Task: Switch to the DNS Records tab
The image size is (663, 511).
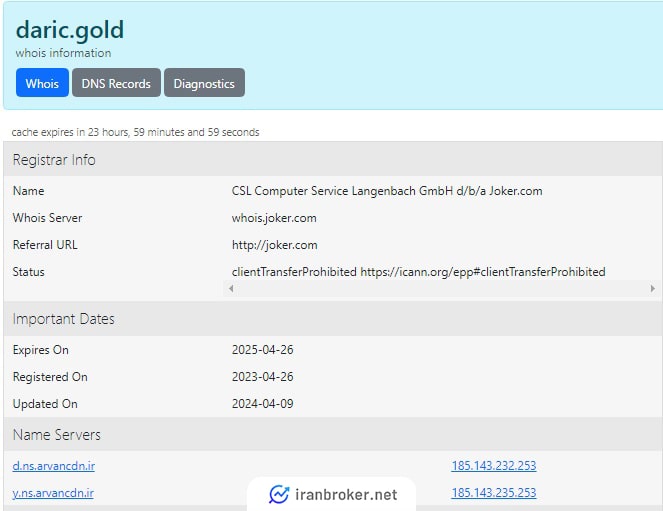Action: click(x=116, y=83)
